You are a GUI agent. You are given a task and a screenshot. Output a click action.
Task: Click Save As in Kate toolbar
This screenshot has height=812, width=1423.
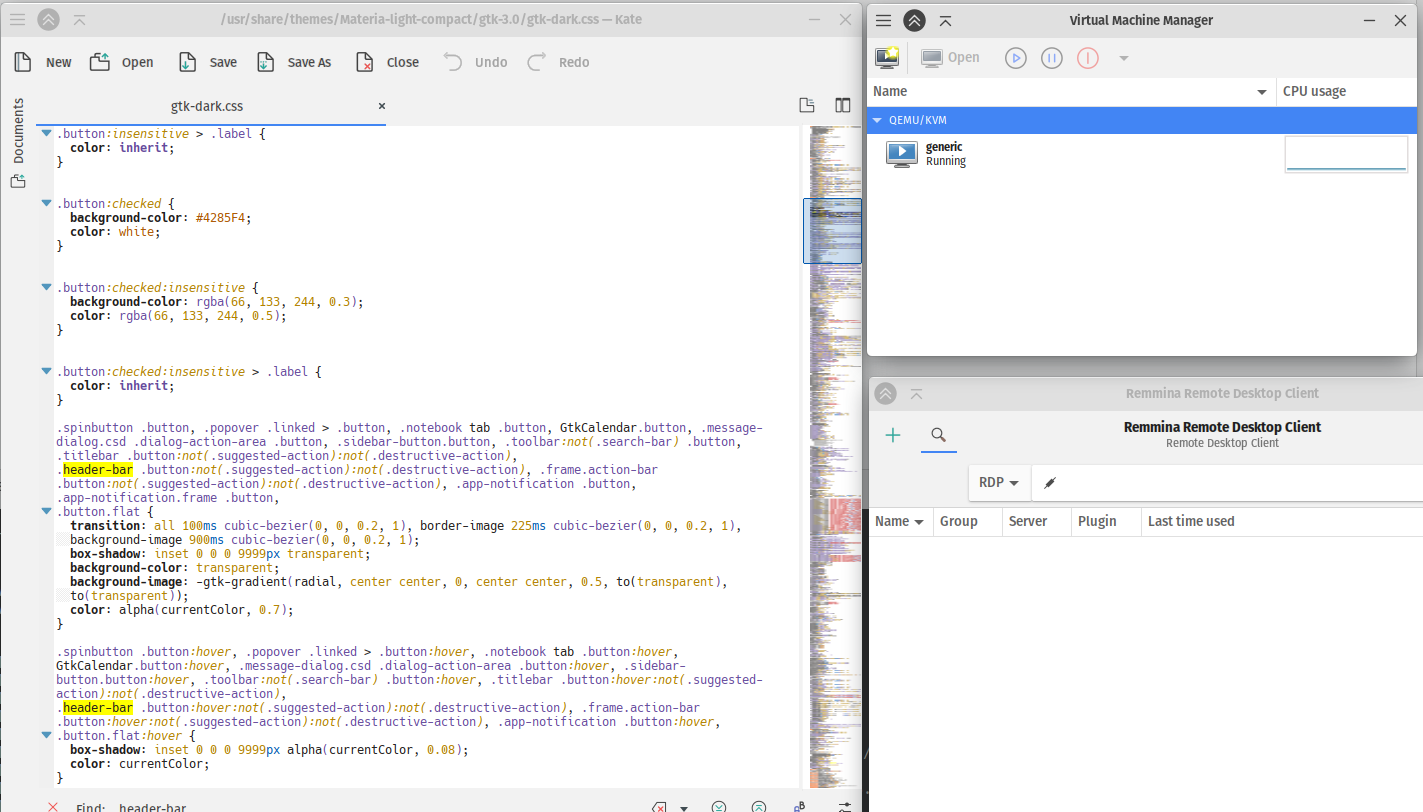pyautogui.click(x=293, y=61)
